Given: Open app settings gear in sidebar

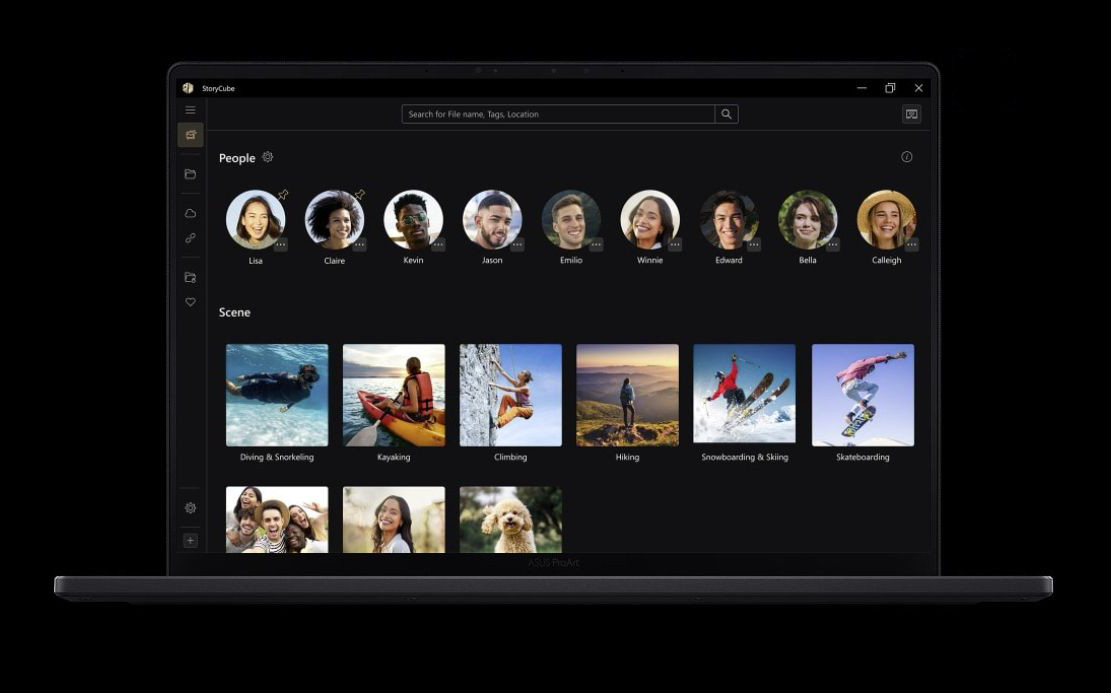Looking at the screenshot, I should pyautogui.click(x=190, y=508).
